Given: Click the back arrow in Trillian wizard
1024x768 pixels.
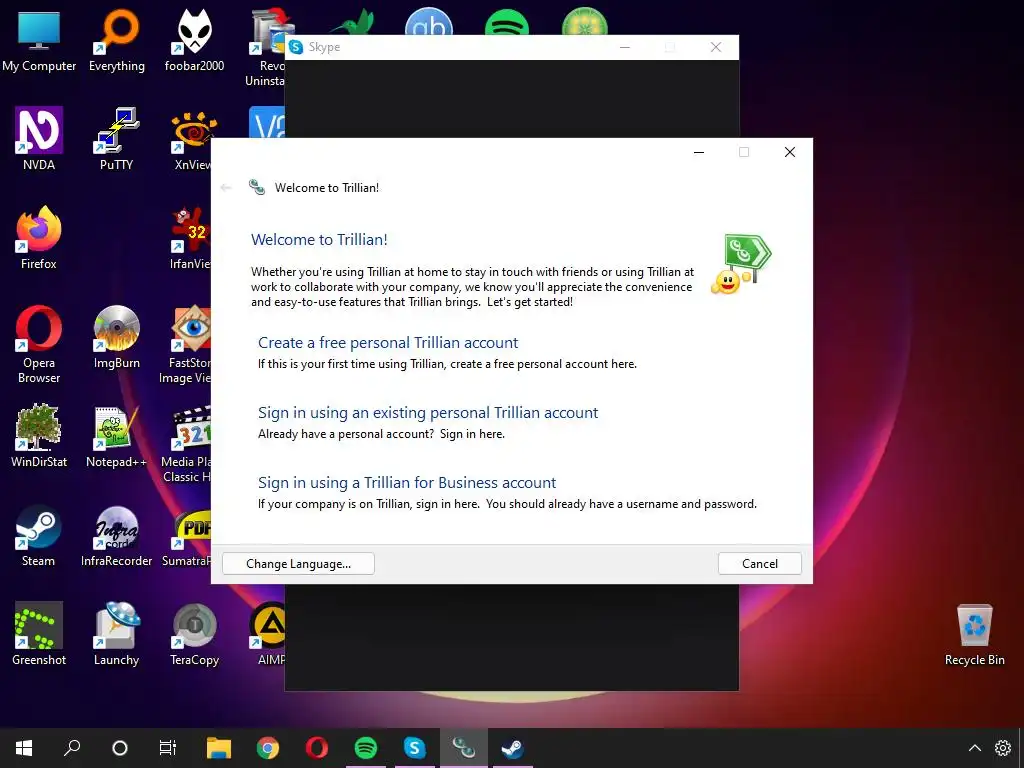Looking at the screenshot, I should 226,187.
